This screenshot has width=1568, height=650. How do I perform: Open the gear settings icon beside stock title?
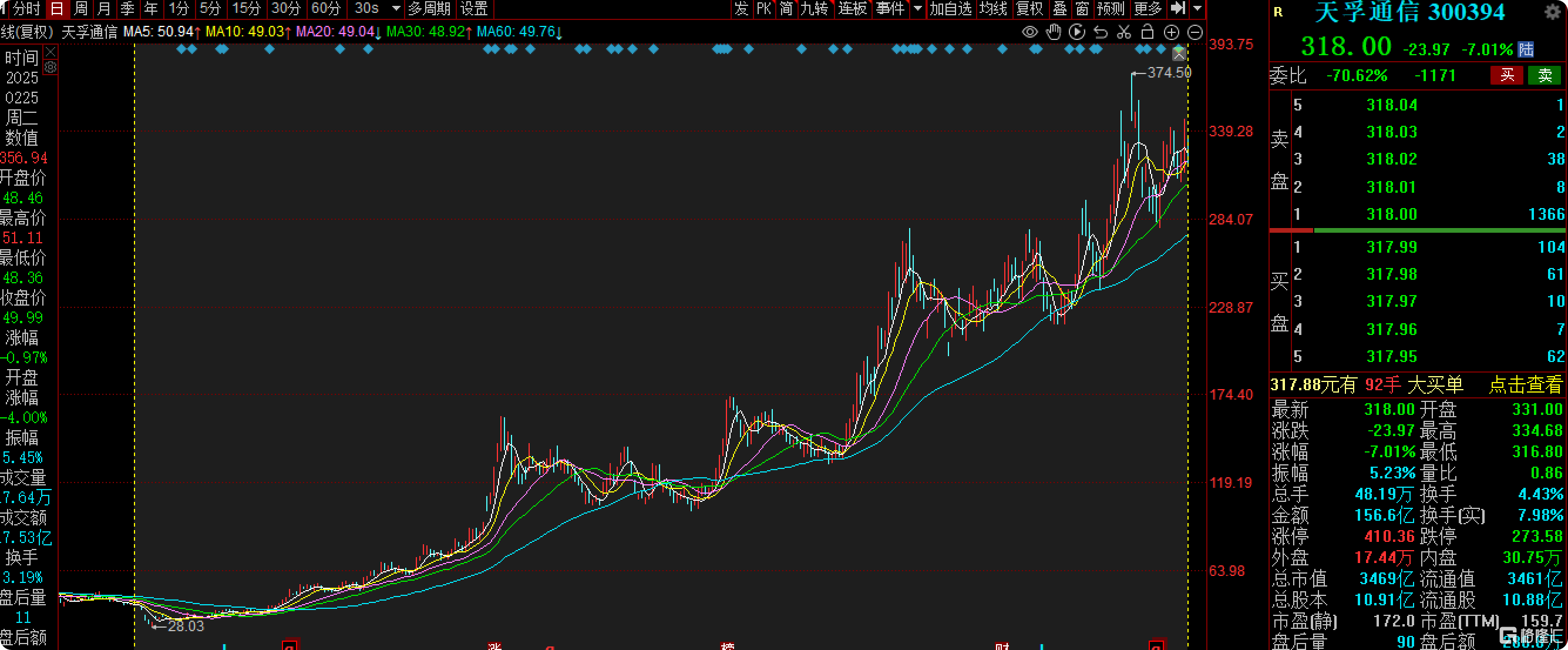[x=1553, y=12]
